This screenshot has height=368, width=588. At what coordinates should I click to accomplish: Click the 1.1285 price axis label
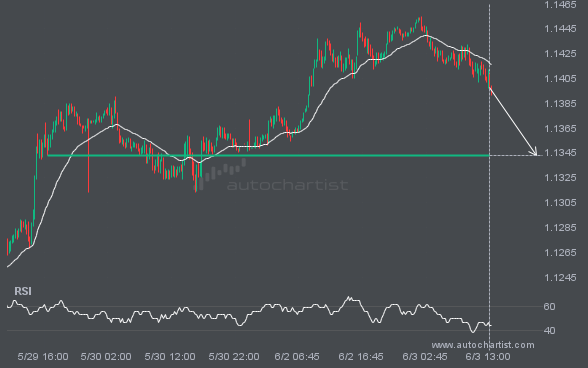(560, 227)
